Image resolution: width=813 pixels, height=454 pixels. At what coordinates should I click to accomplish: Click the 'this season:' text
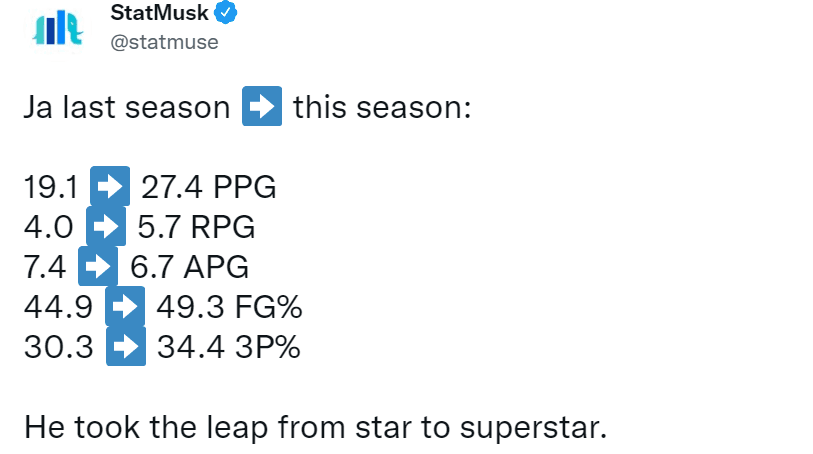(x=381, y=108)
